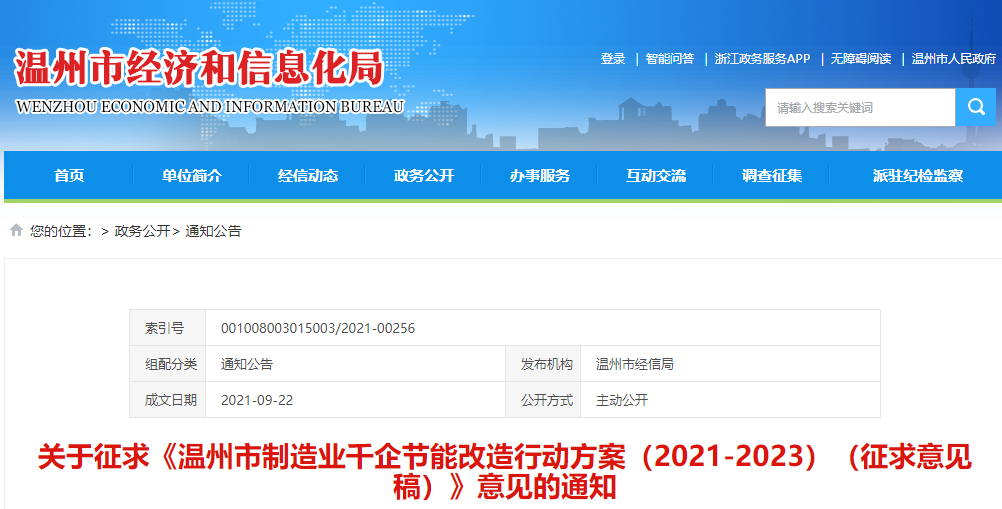
Task: Open 浙江政务服务APP link
Action: 762,59
